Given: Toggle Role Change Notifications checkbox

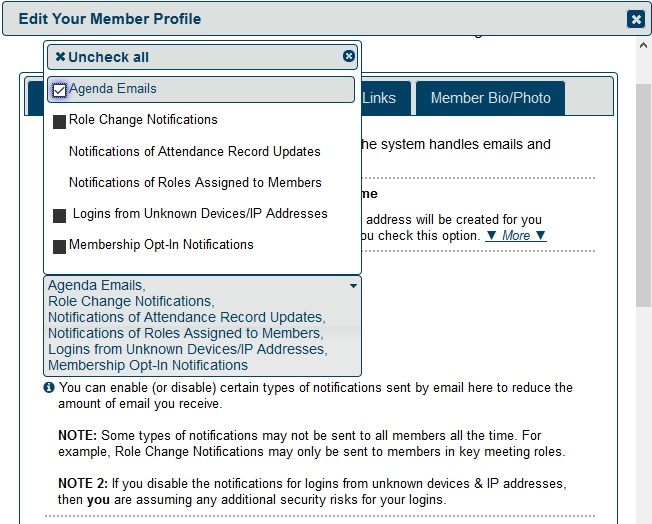Looking at the screenshot, I should [59, 122].
